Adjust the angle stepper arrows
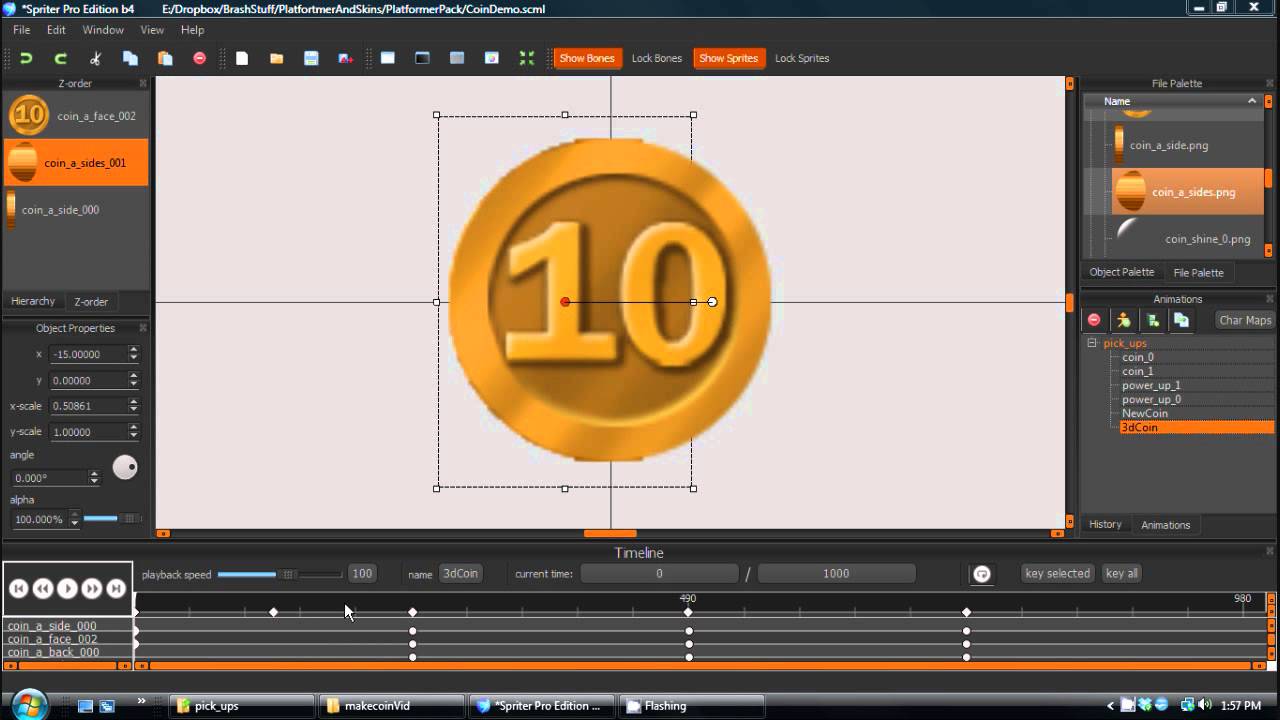The height and width of the screenshot is (720, 1280). point(94,478)
